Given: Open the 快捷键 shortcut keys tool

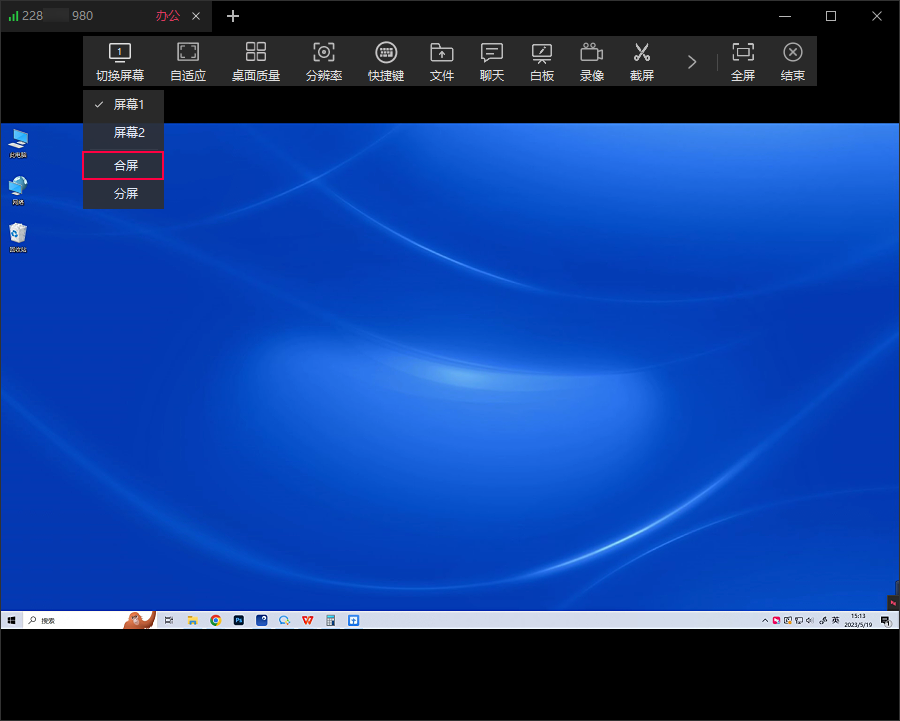Looking at the screenshot, I should (x=386, y=62).
